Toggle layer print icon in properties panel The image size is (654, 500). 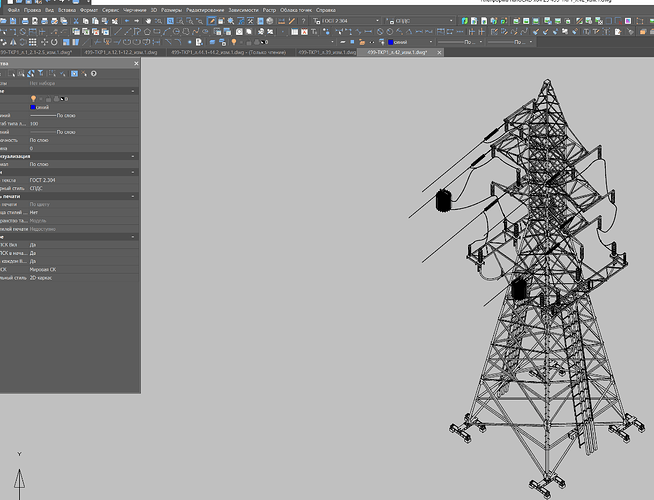(x=56, y=99)
